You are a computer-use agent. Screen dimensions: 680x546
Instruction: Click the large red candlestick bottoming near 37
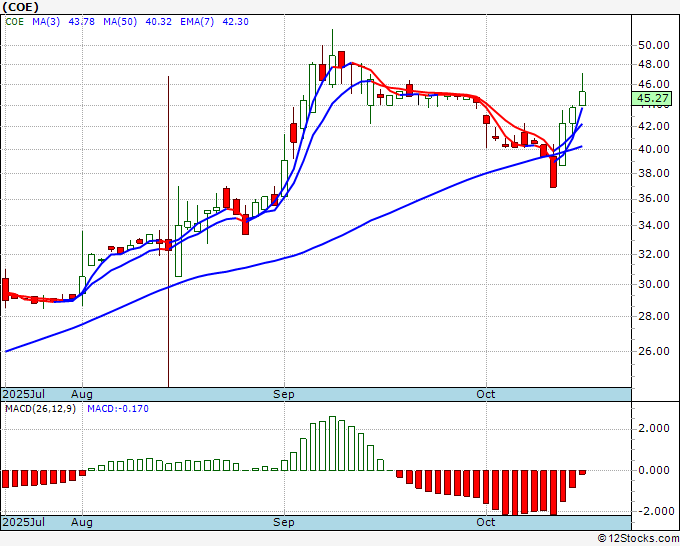[x=553, y=172]
